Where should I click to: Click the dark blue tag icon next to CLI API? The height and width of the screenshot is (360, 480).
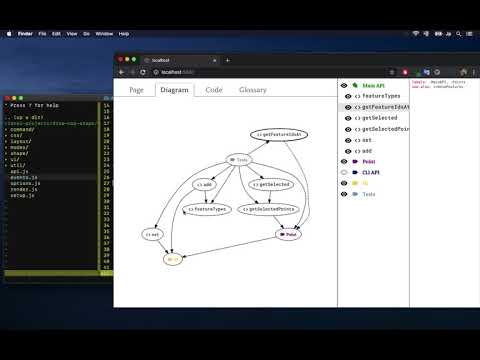point(355,172)
